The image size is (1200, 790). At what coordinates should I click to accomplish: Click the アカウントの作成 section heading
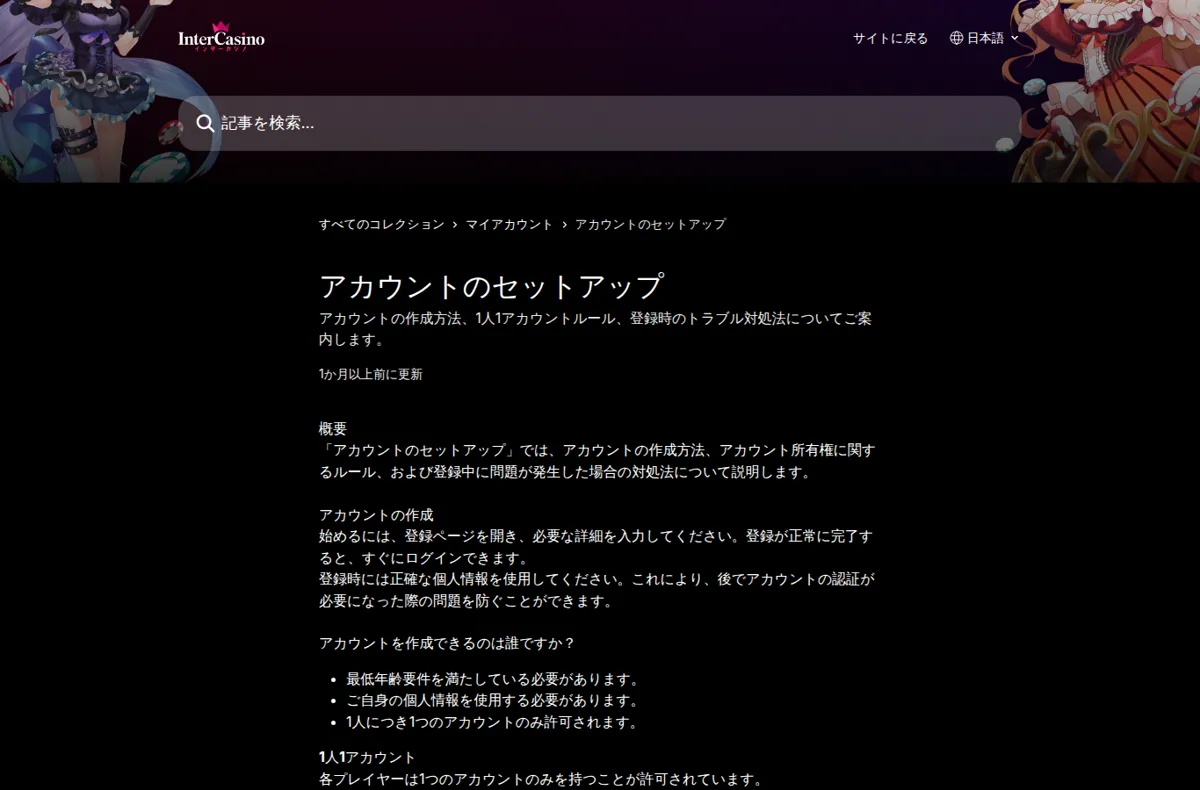pyautogui.click(x=376, y=515)
